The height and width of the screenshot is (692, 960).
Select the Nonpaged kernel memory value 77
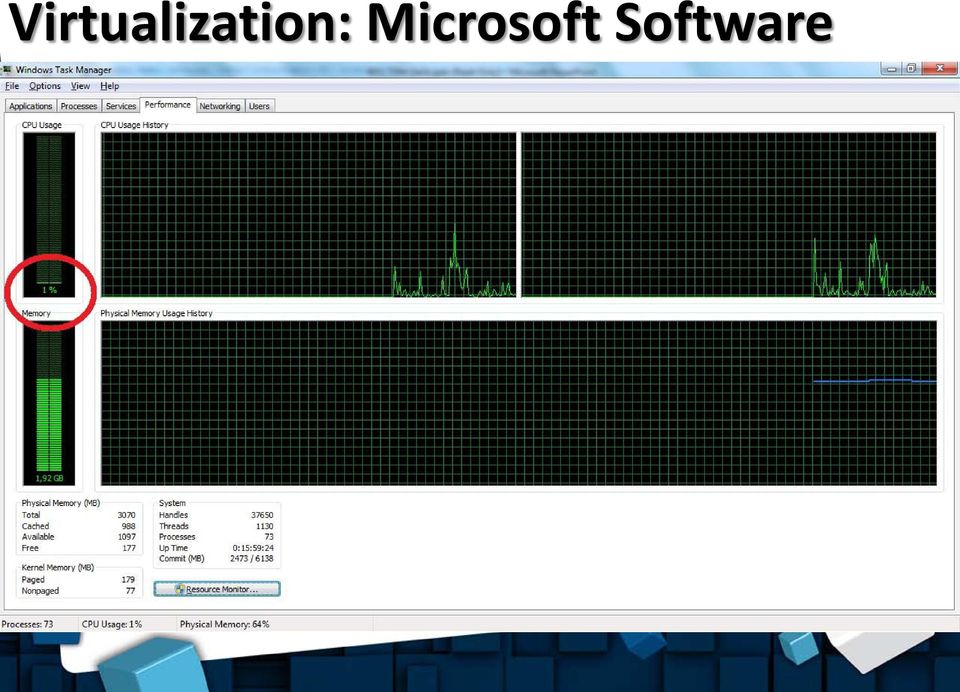(130, 591)
